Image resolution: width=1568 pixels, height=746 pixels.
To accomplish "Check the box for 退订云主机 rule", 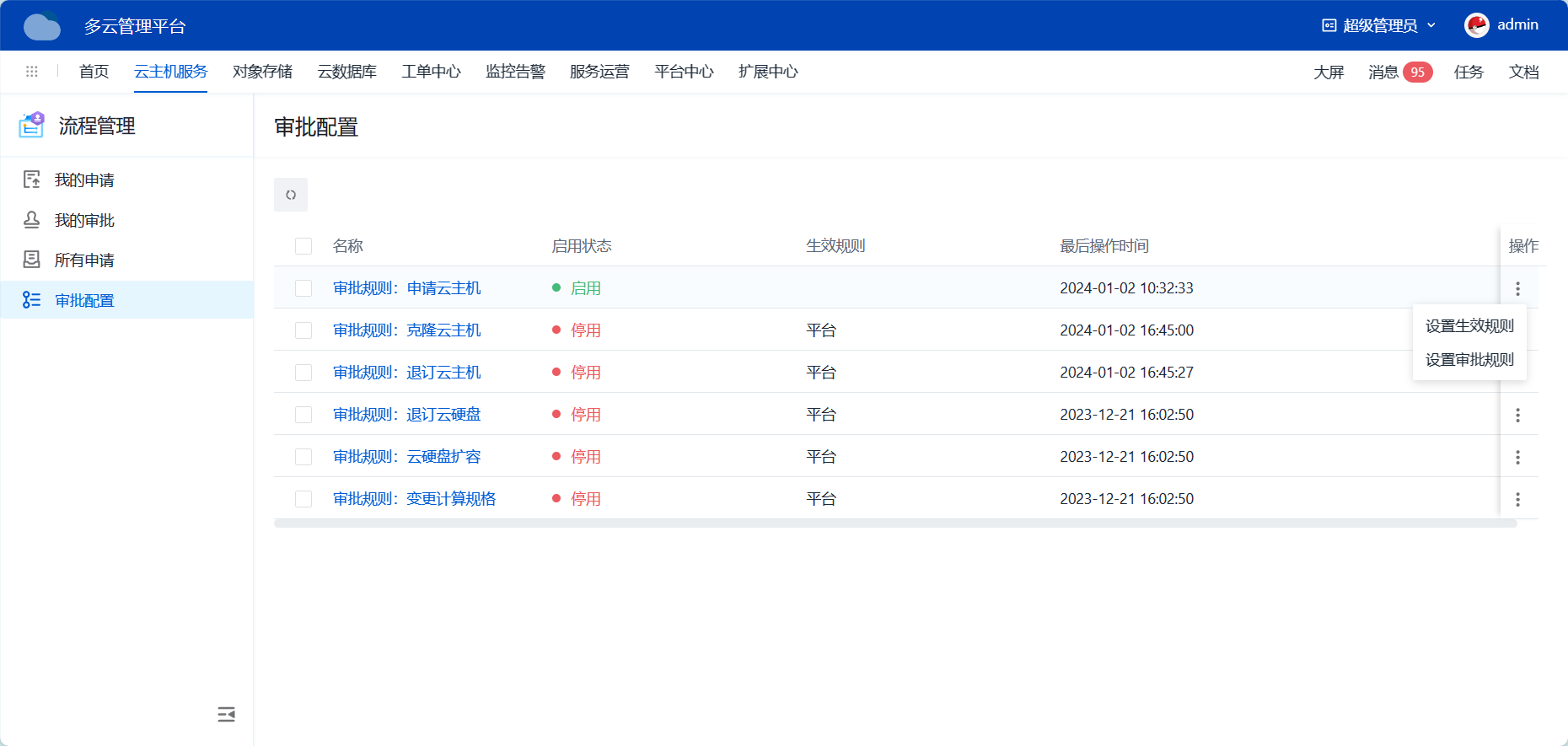I will (x=303, y=373).
